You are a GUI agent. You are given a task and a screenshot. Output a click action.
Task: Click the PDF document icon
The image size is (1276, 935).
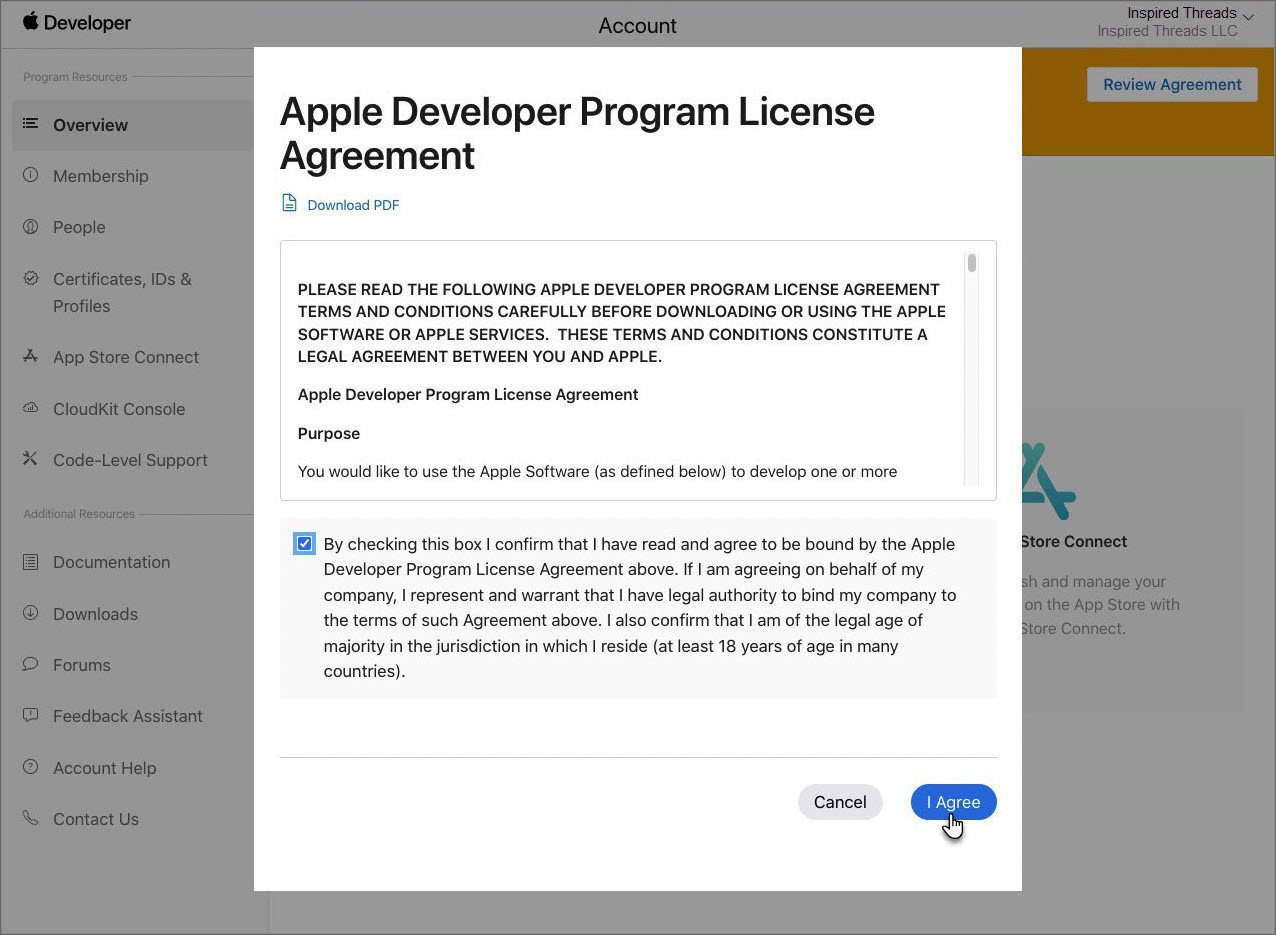coord(289,203)
